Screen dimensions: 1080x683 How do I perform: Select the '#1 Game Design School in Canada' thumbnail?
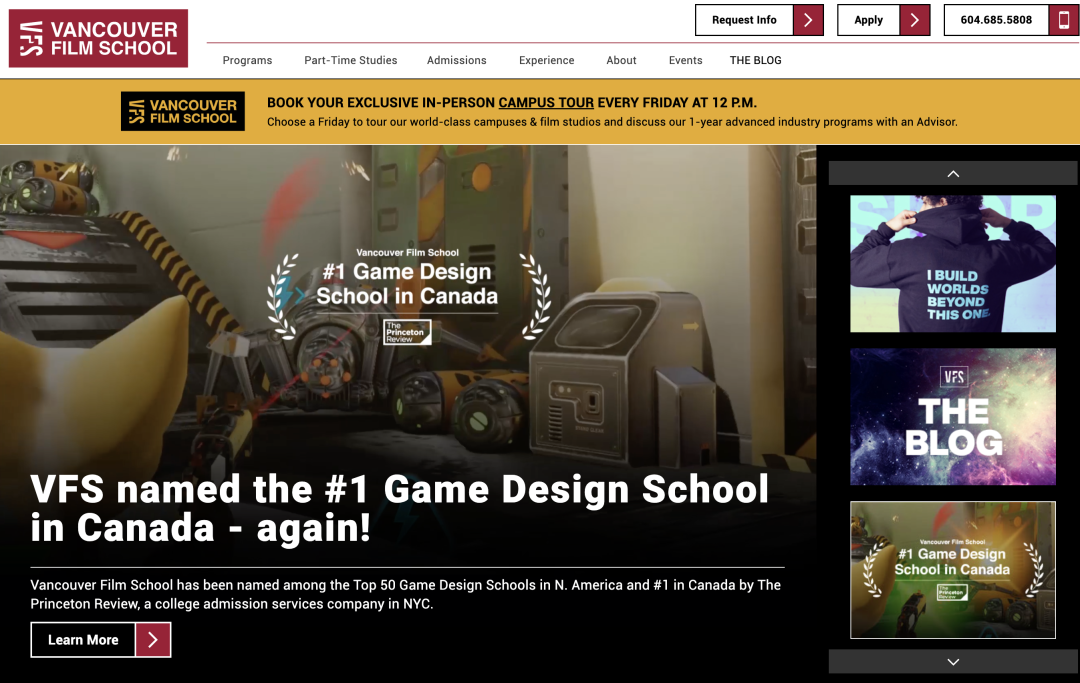(953, 569)
